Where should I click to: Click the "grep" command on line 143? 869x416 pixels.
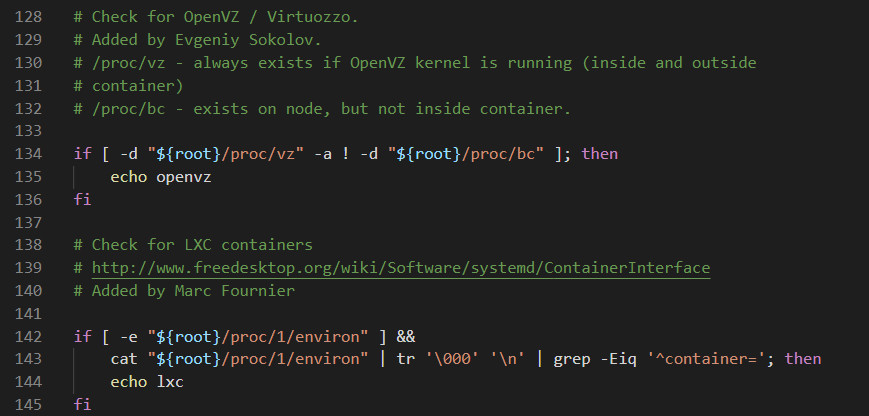tap(564, 358)
